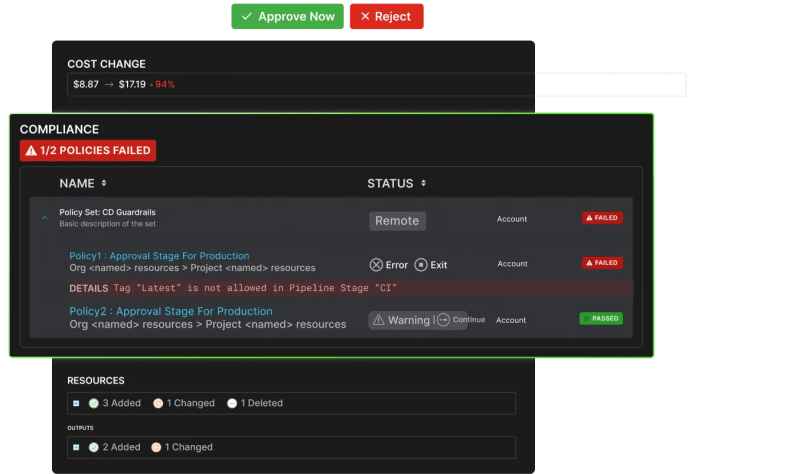This screenshot has width=799, height=474.
Task: Collapse the Policy Set: CD Guardrails row
Action: point(45,218)
